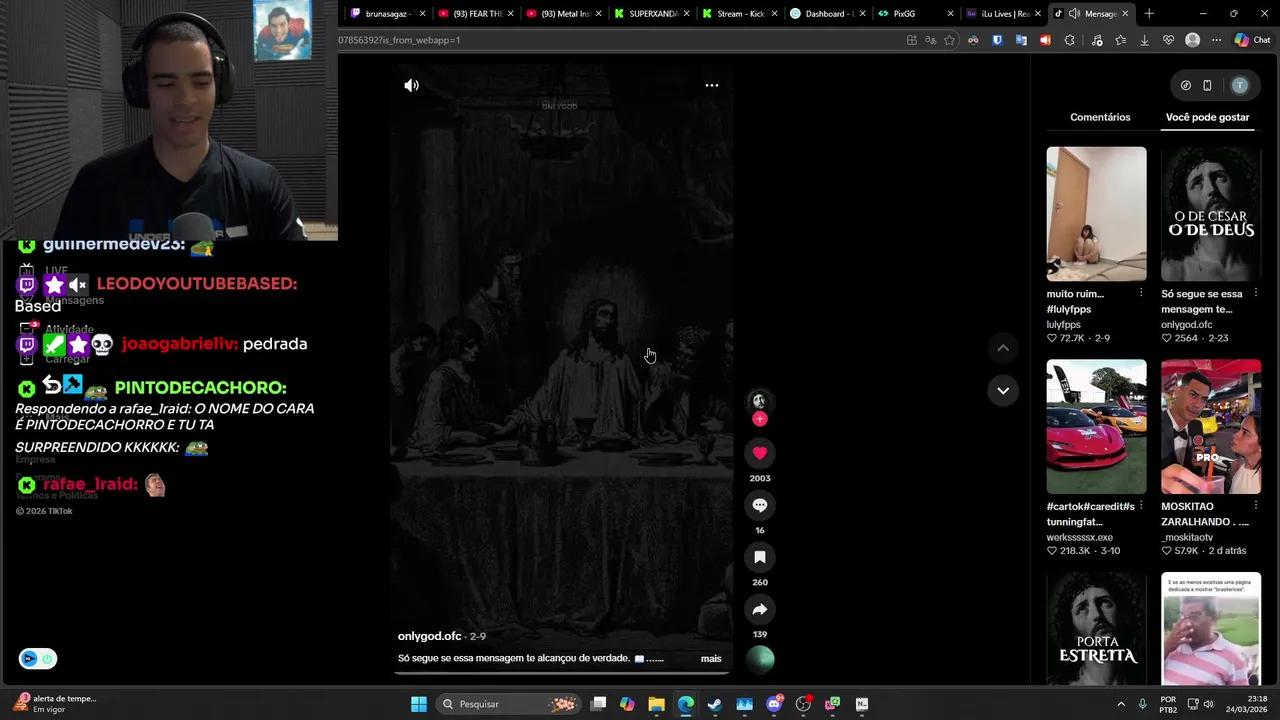The image size is (1280, 720).
Task: Open the lulyfpps thumbnail of the girl sitting
Action: [1096, 214]
